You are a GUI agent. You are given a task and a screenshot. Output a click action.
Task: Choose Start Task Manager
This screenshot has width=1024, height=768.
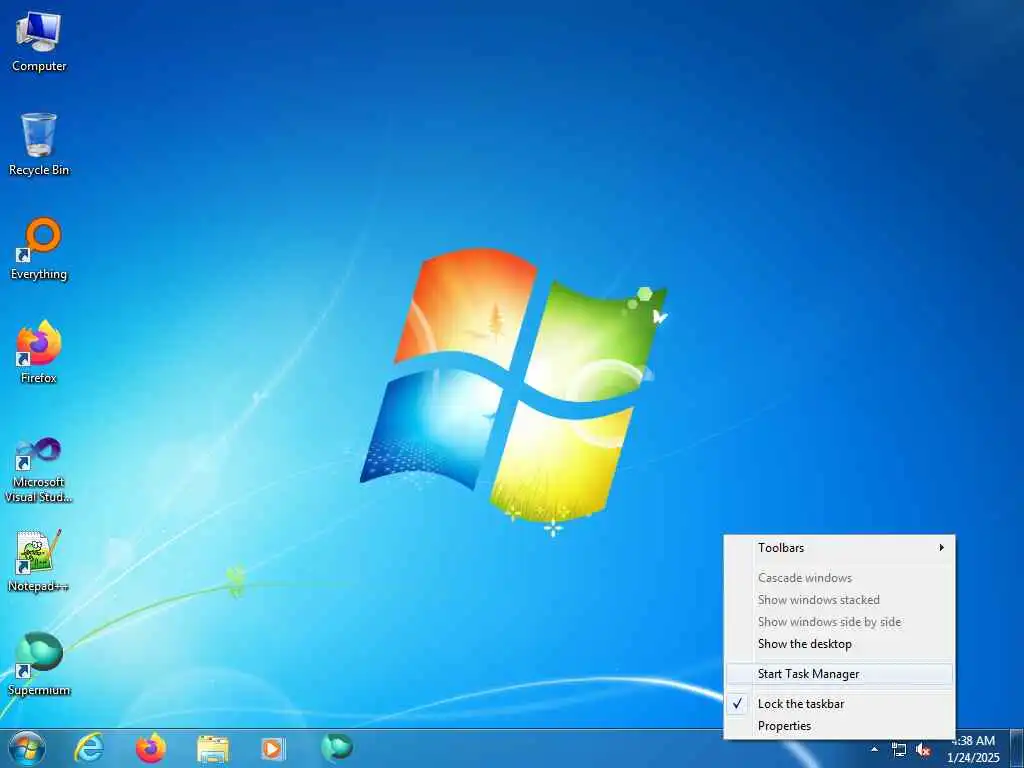[839, 674]
